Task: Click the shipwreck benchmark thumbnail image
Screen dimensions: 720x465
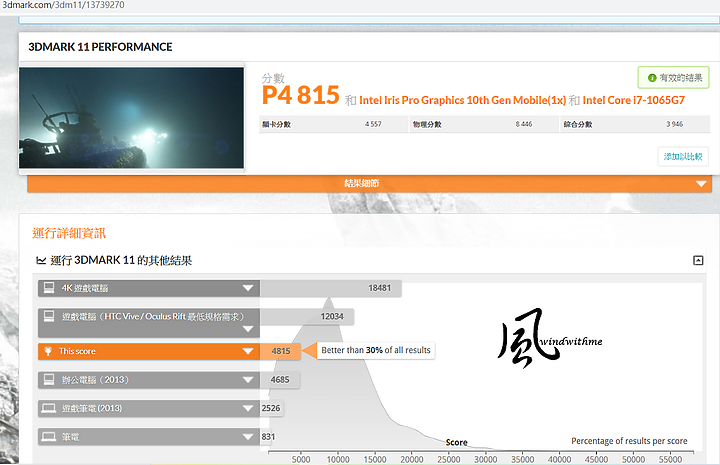Action: click(131, 118)
